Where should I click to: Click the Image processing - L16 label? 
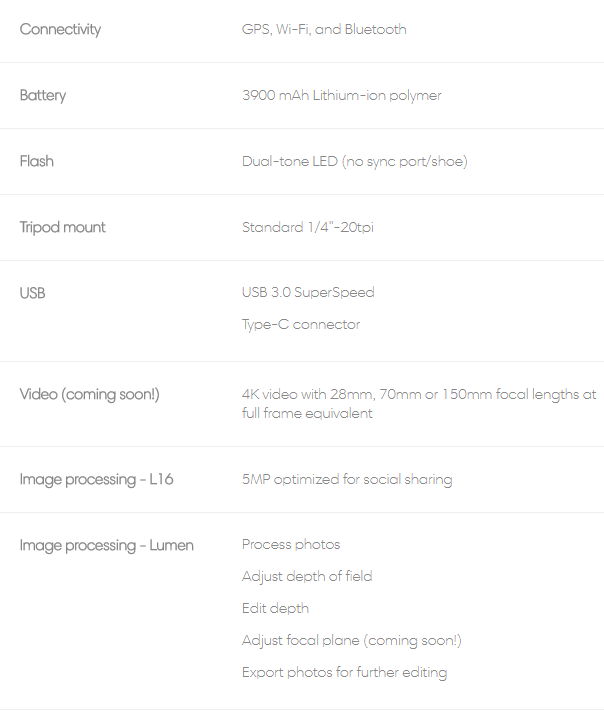(x=96, y=480)
